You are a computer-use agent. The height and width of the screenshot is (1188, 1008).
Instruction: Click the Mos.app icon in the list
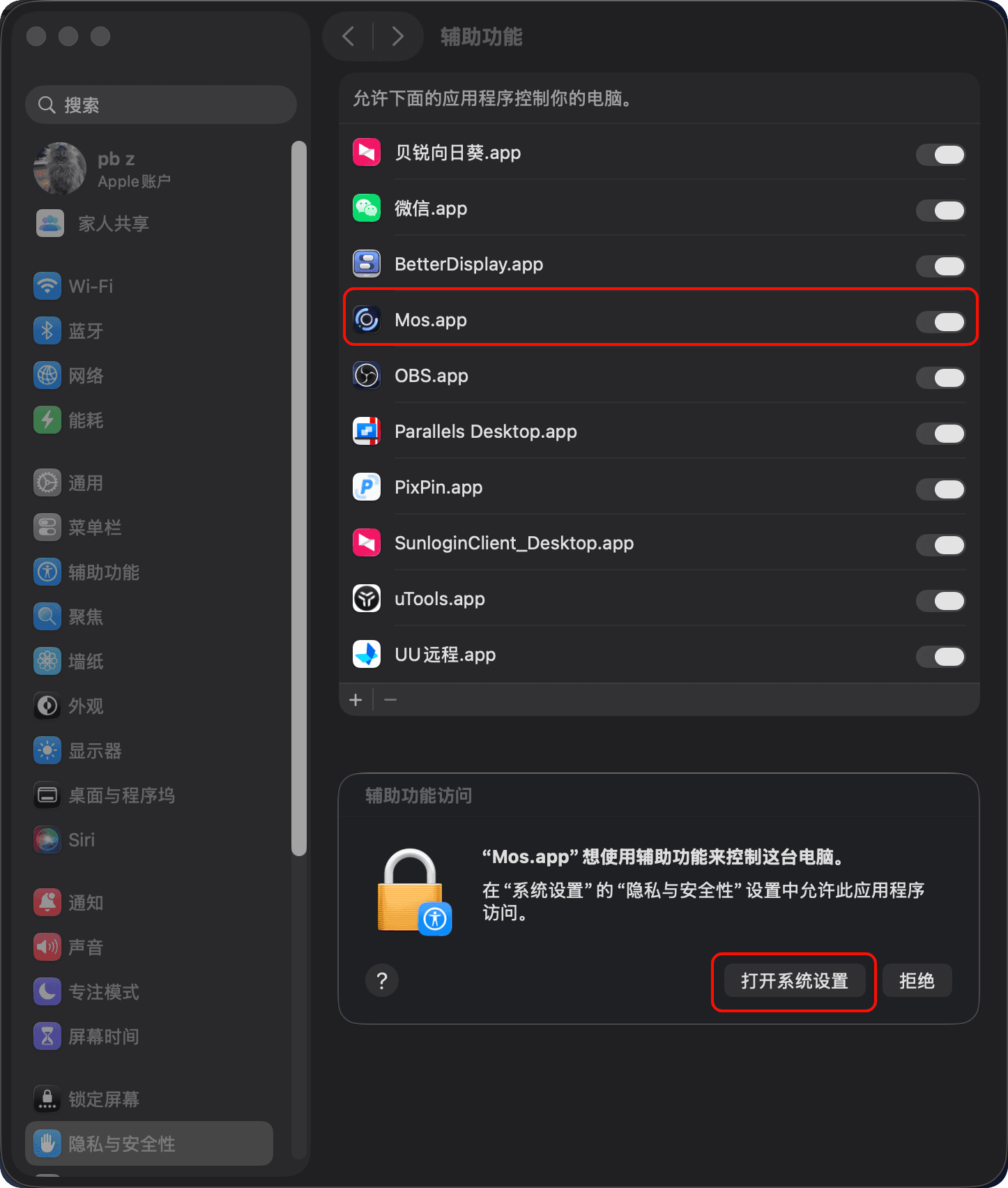point(367,320)
